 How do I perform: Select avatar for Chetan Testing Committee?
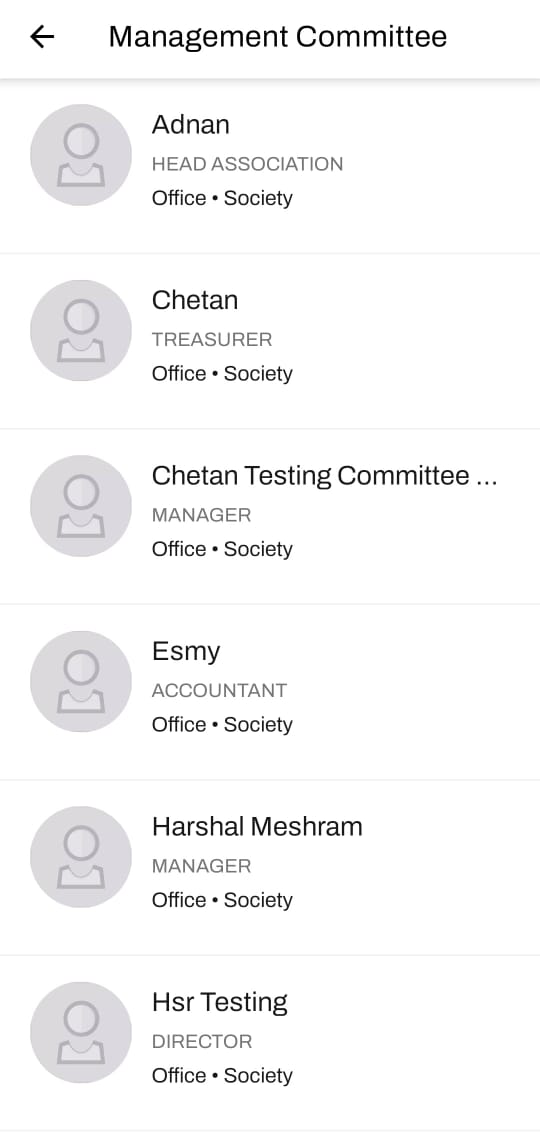tap(81, 506)
